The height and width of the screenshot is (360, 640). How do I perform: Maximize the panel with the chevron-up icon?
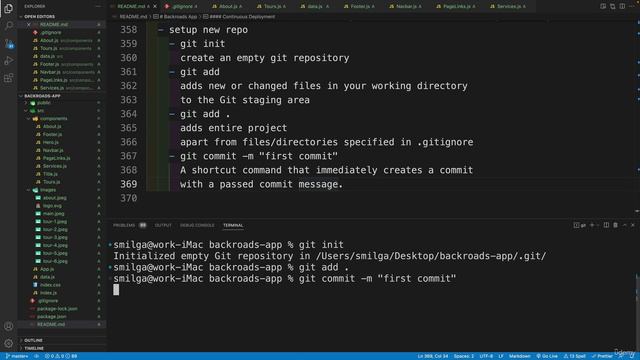[624, 225]
